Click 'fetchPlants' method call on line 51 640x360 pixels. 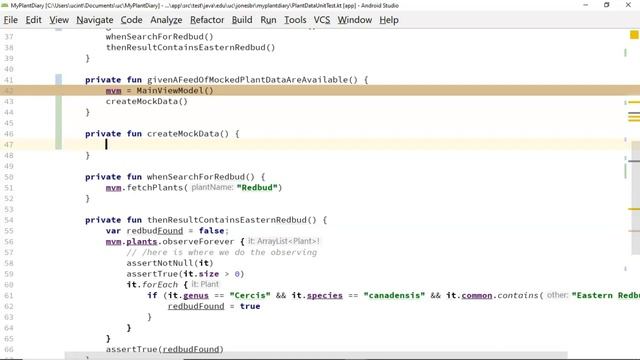154,187
